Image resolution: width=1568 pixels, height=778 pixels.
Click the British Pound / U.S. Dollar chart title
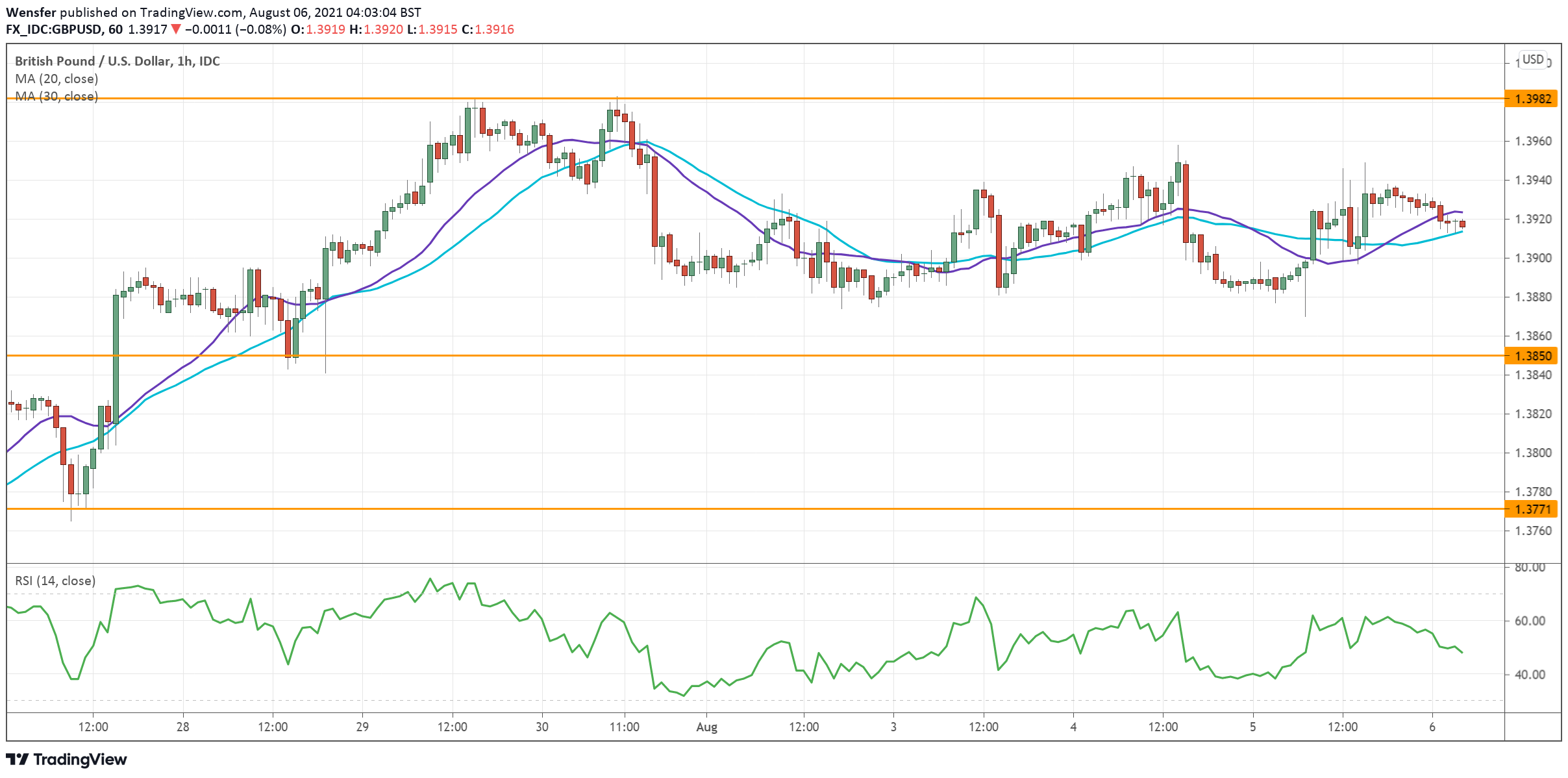pyautogui.click(x=117, y=61)
